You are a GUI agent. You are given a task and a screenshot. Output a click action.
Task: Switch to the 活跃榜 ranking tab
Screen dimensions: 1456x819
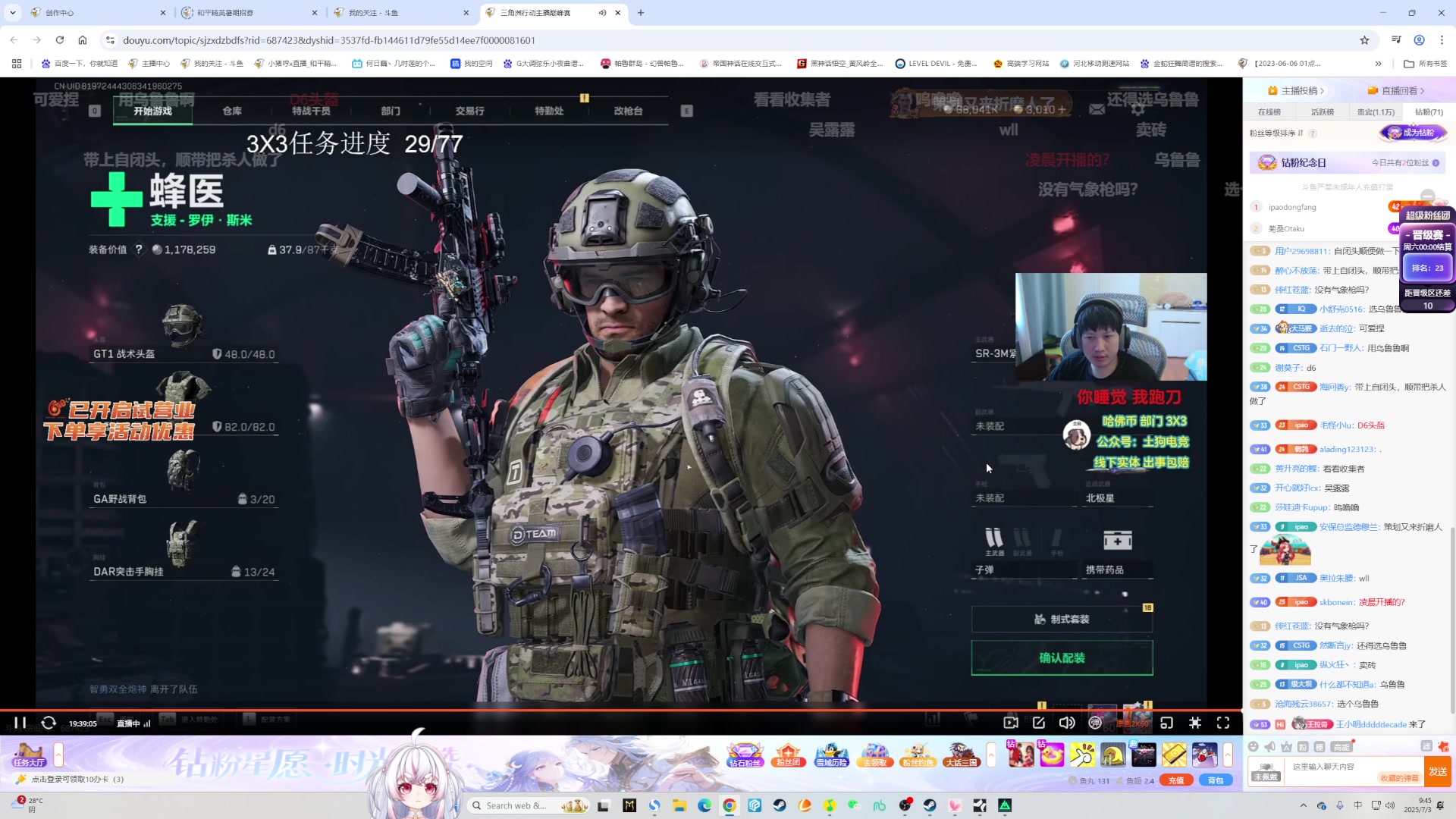pos(1323,111)
